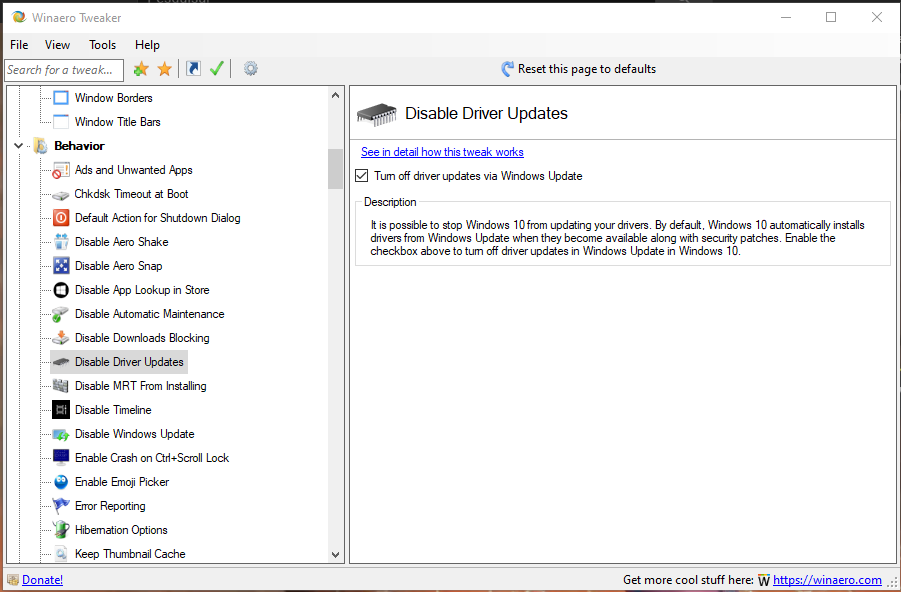Click the Keep Thumbnail Cache icon
The height and width of the screenshot is (592, 901).
[61, 554]
